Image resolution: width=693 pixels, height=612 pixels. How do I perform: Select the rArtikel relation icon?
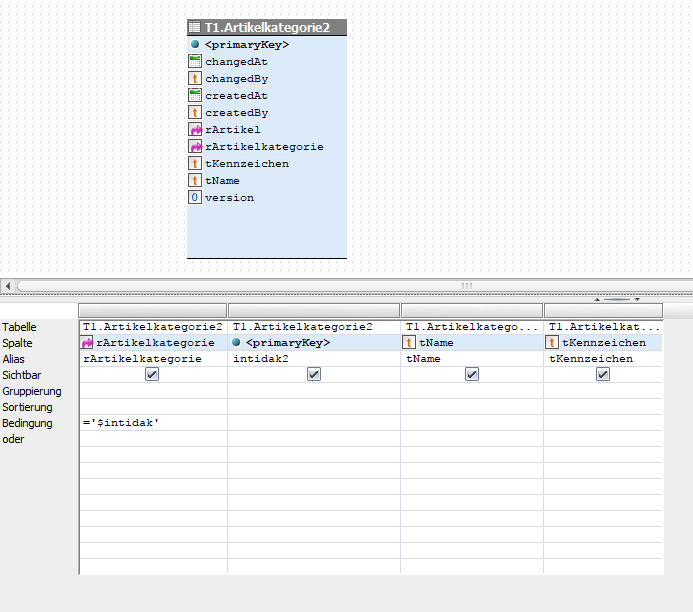(x=195, y=130)
